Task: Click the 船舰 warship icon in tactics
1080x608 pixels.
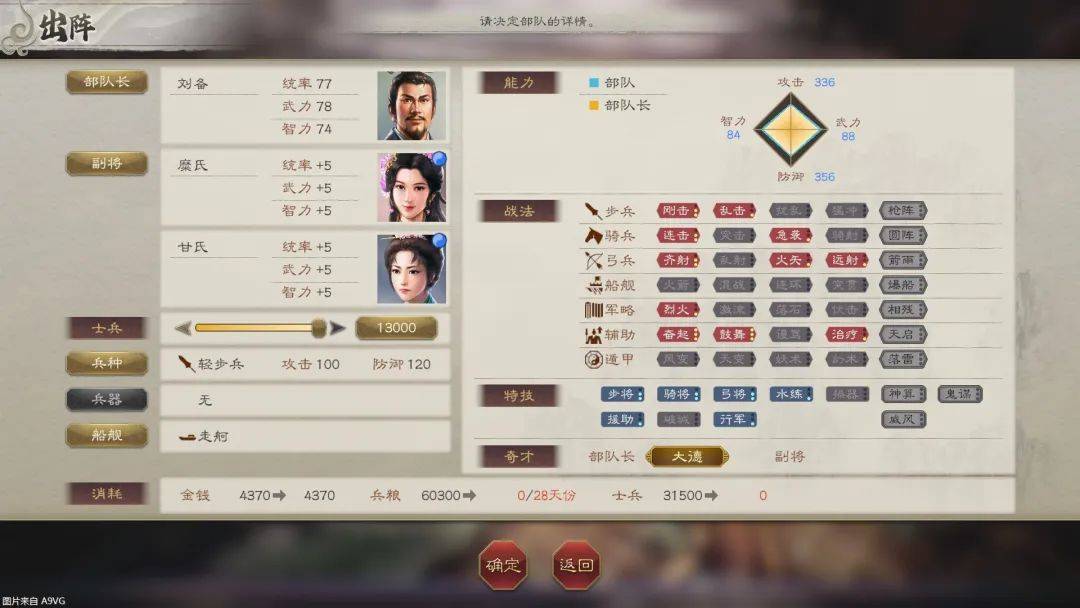Action: click(594, 285)
